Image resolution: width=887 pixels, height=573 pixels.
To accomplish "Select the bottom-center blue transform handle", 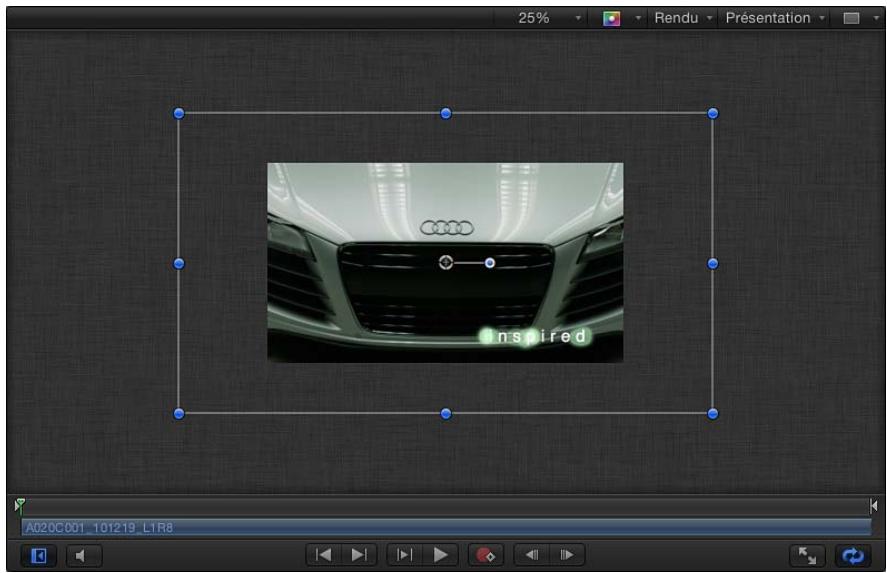I will pos(446,413).
